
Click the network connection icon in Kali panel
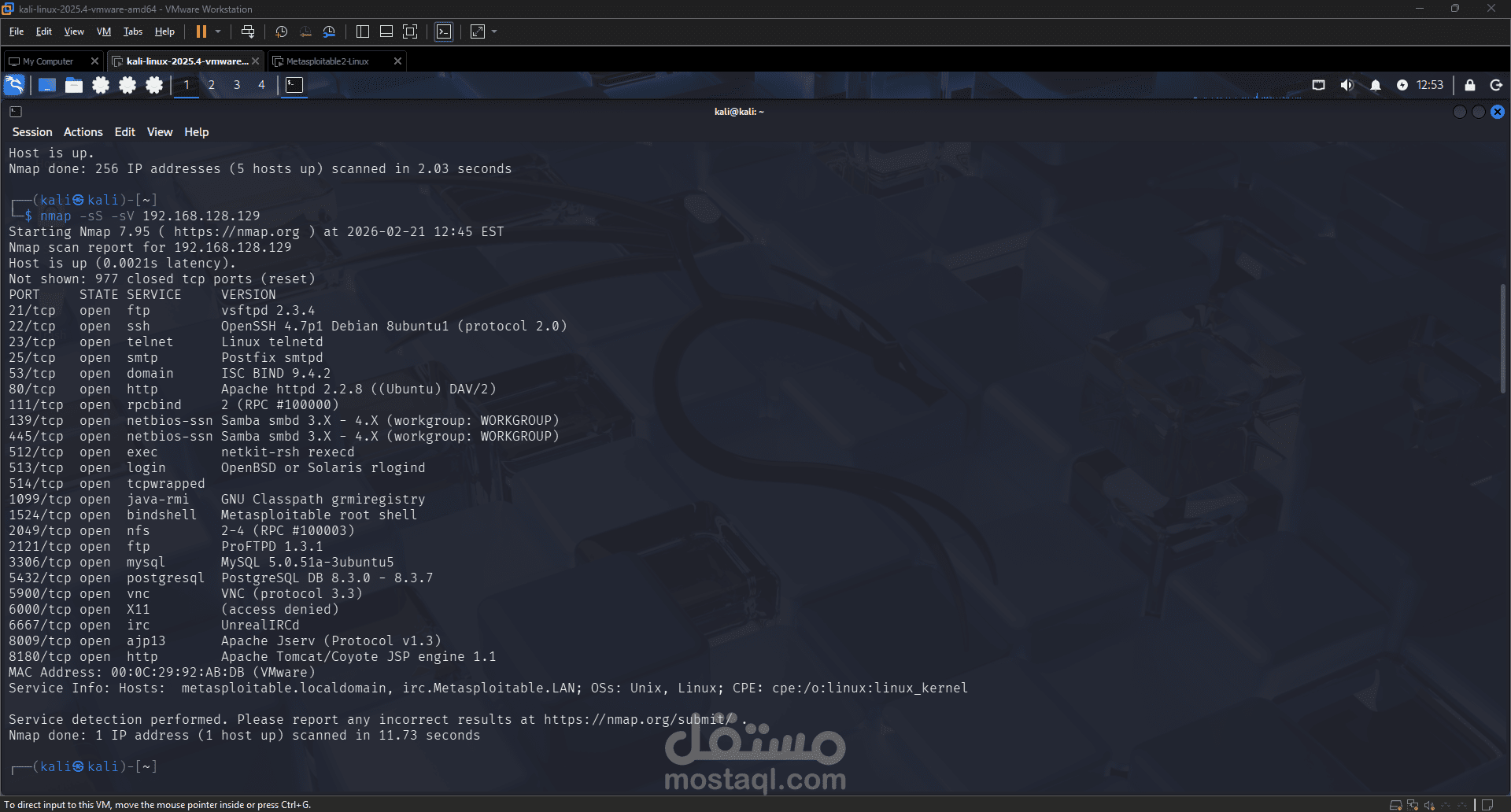[1319, 85]
